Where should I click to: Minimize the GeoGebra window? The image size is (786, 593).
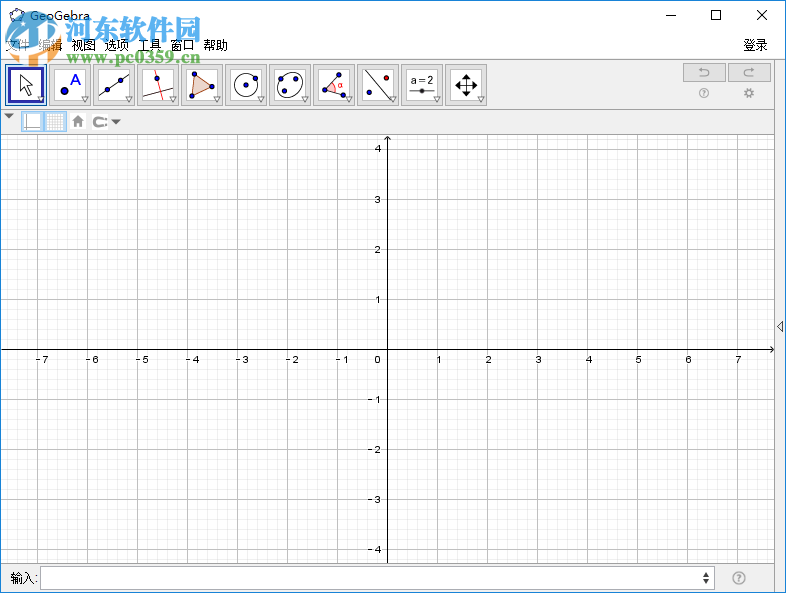tap(671, 15)
